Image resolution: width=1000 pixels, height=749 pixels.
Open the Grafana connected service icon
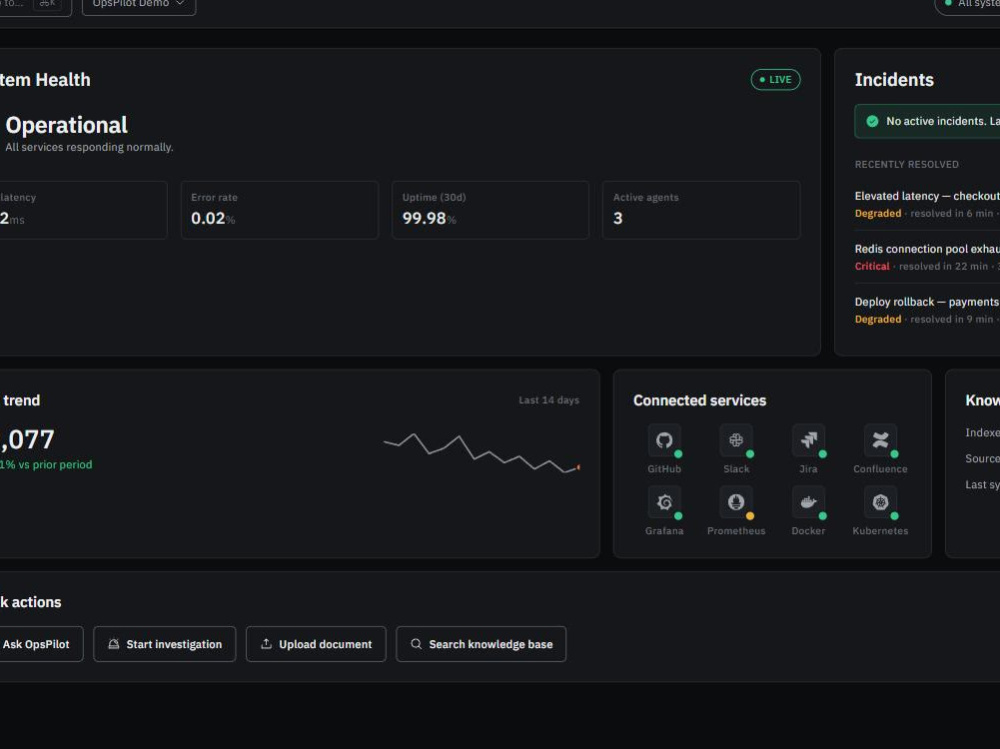pos(664,502)
